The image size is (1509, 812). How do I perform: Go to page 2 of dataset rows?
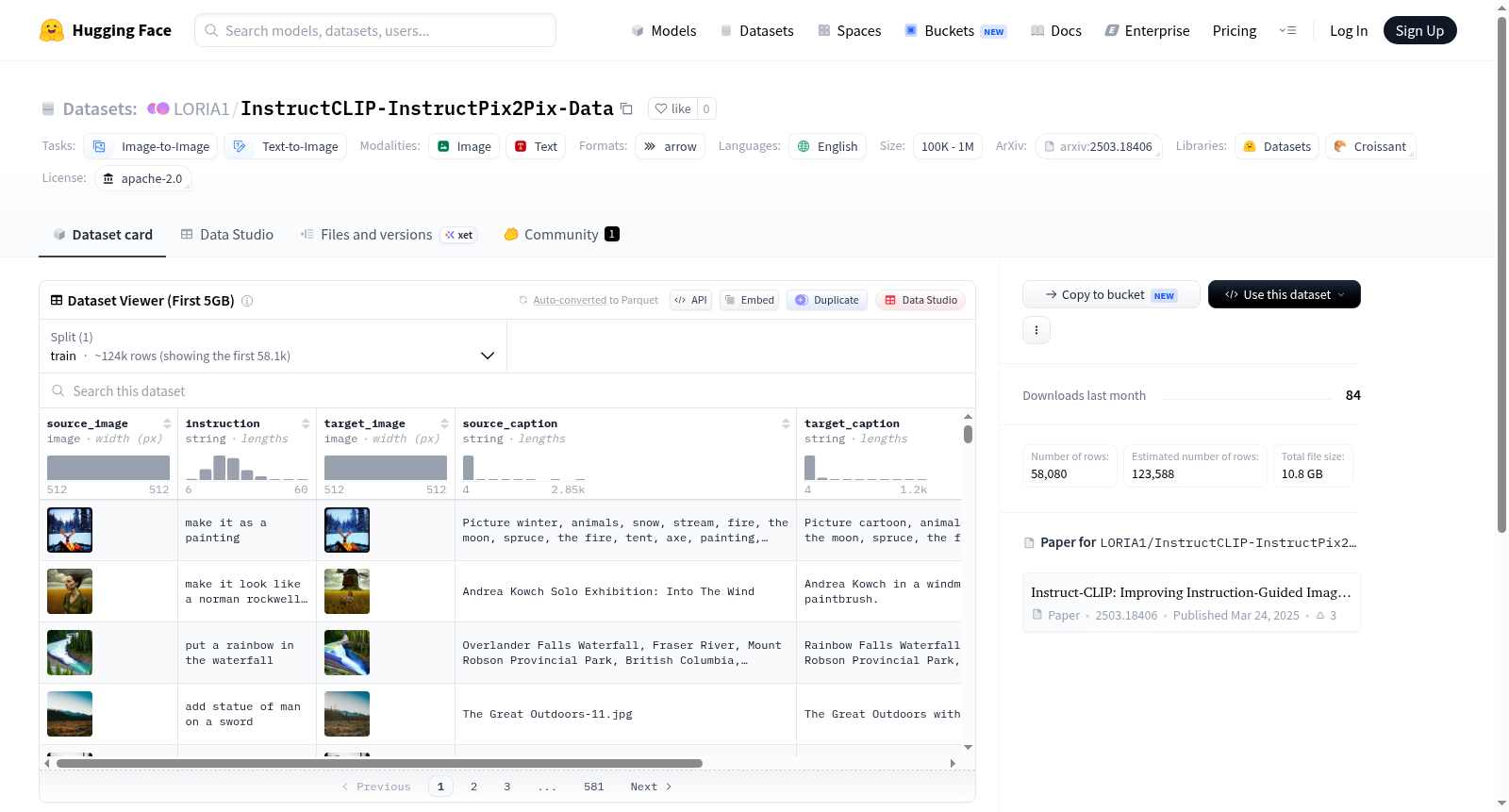(473, 787)
